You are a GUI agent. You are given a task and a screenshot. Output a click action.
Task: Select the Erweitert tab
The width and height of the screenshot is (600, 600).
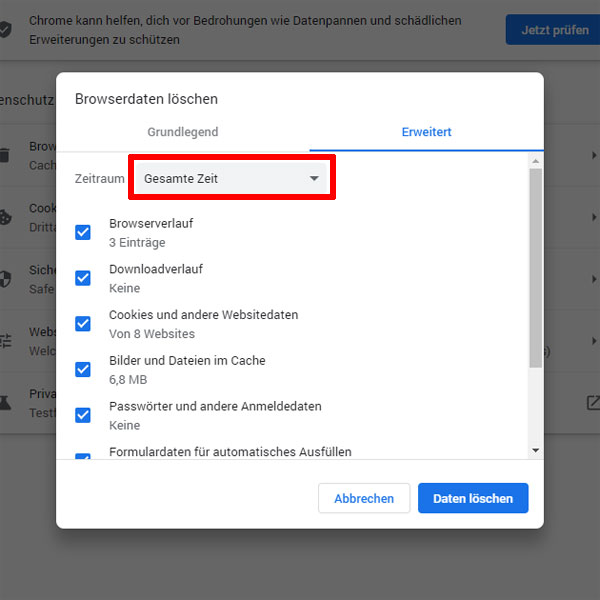(x=426, y=132)
